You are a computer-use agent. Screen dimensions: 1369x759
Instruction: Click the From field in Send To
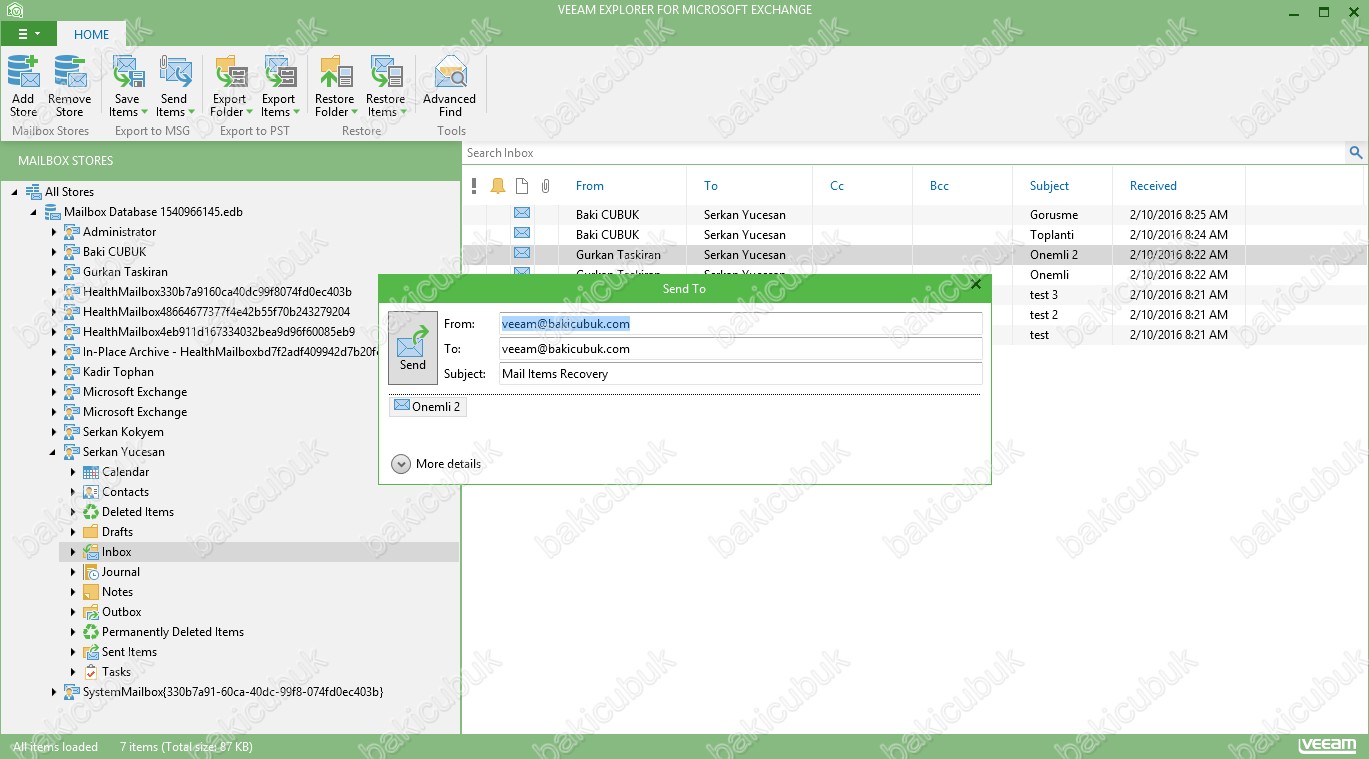pyautogui.click(x=740, y=324)
